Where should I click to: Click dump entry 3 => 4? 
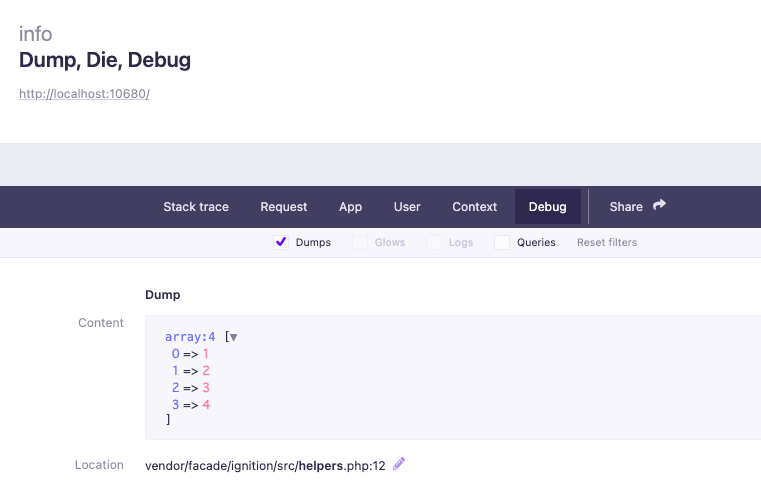click(191, 404)
